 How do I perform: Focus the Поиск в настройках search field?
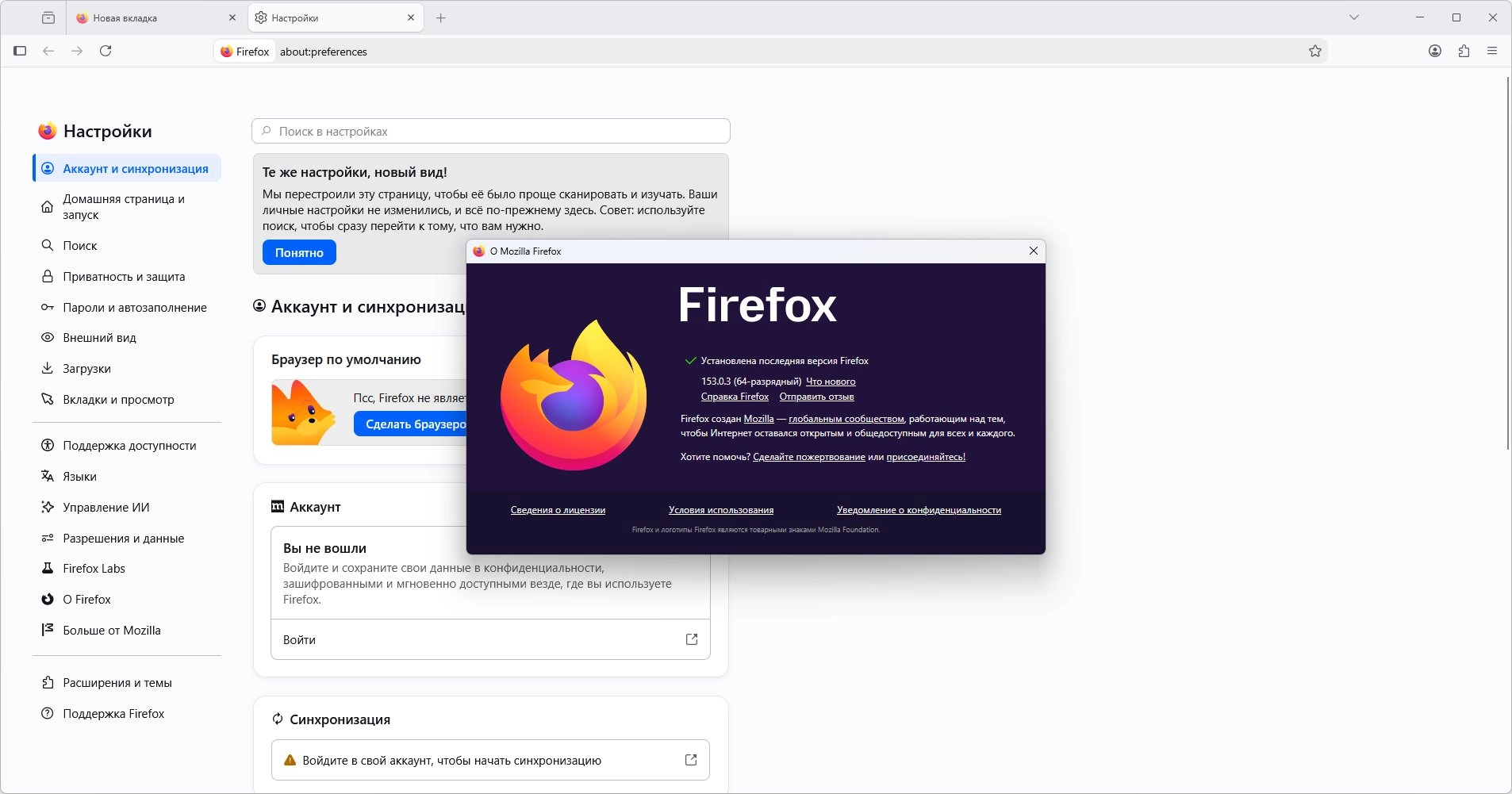(x=491, y=131)
